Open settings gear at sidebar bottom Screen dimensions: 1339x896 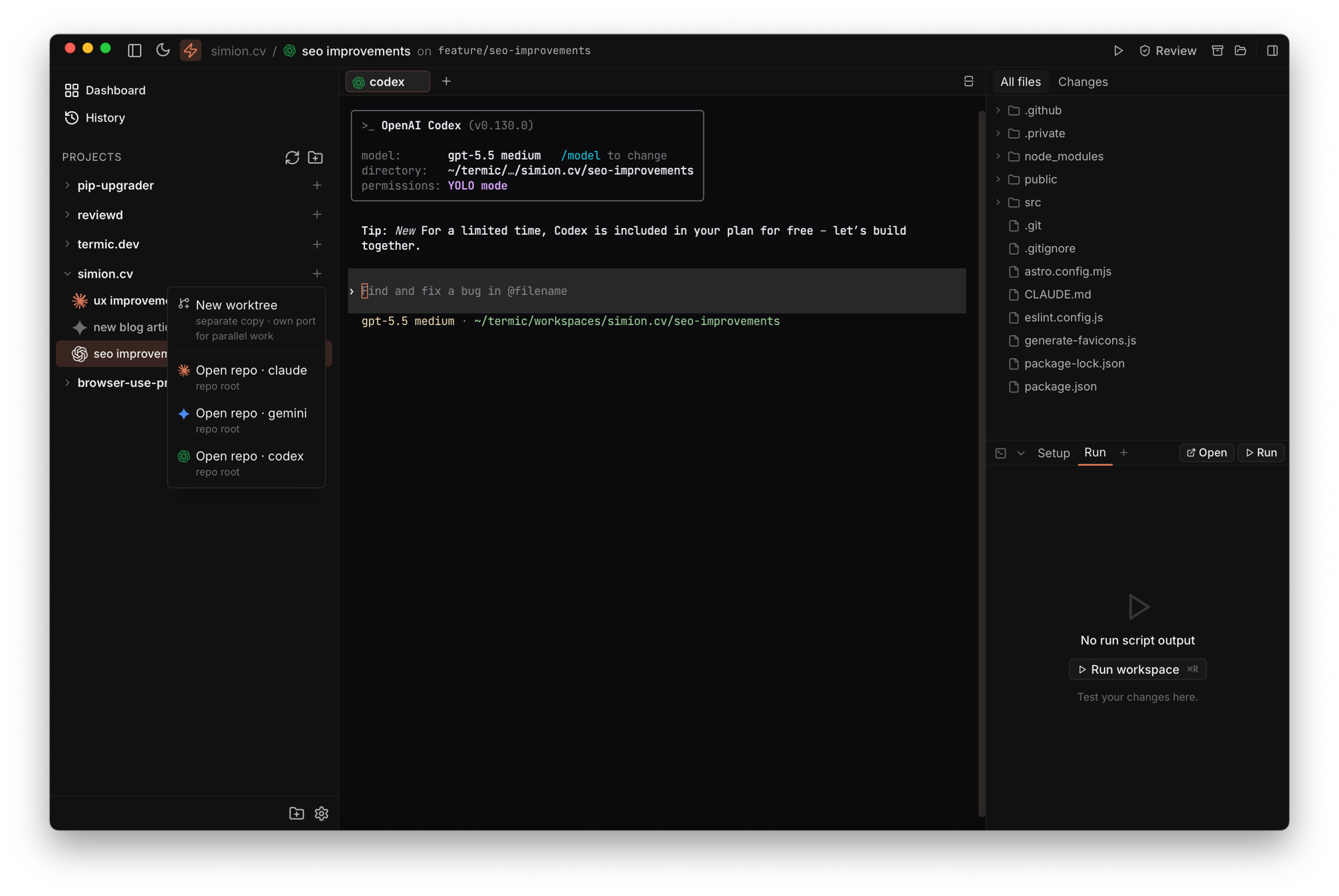pyautogui.click(x=321, y=814)
